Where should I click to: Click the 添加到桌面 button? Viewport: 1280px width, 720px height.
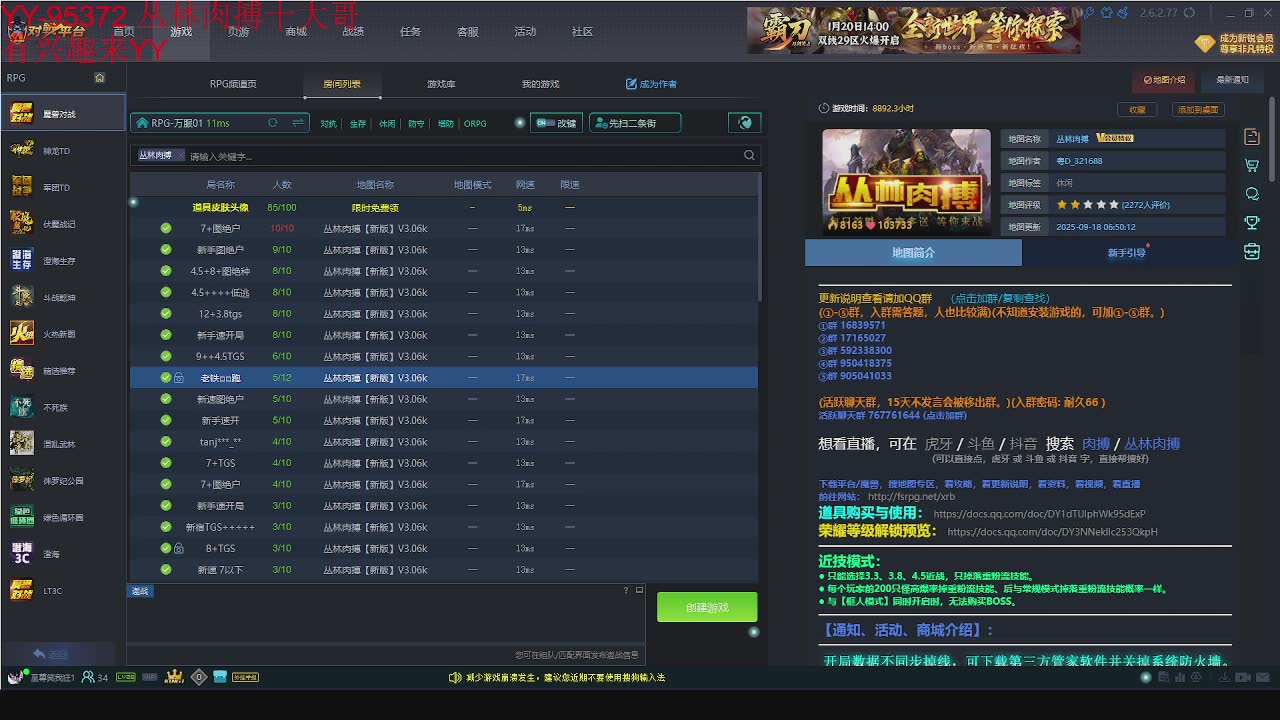coord(1197,110)
